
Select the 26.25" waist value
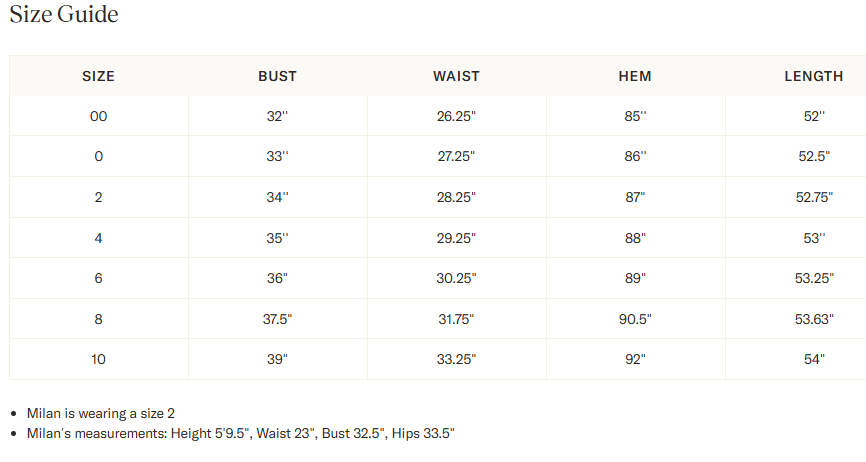coord(456,116)
